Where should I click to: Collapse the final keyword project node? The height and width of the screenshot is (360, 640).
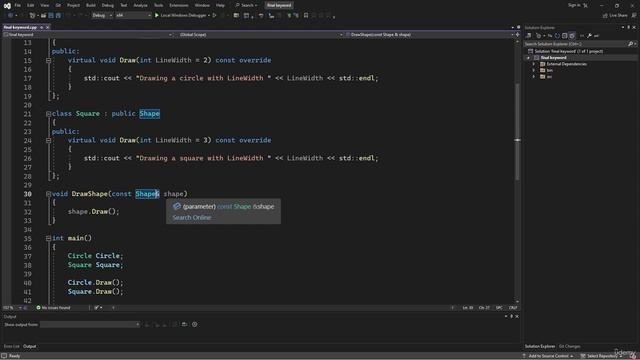pos(528,58)
